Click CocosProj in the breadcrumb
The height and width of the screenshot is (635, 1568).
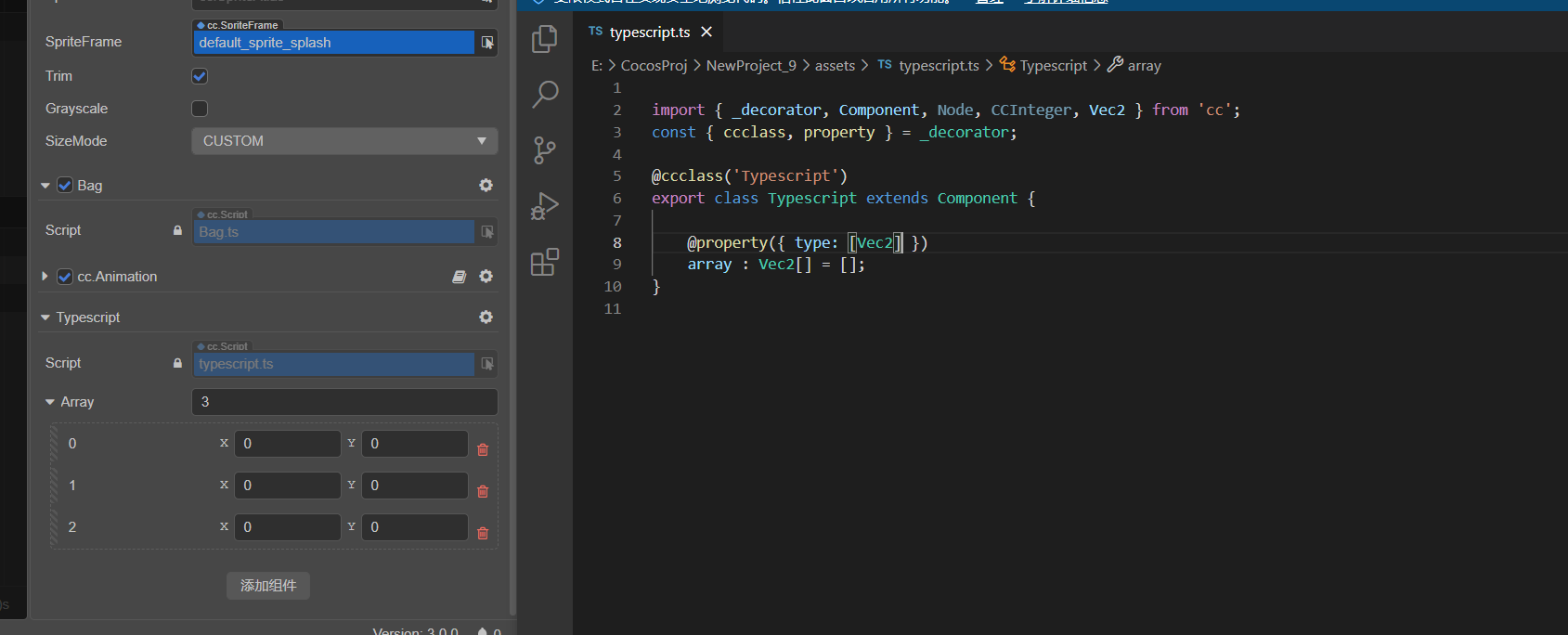654,66
